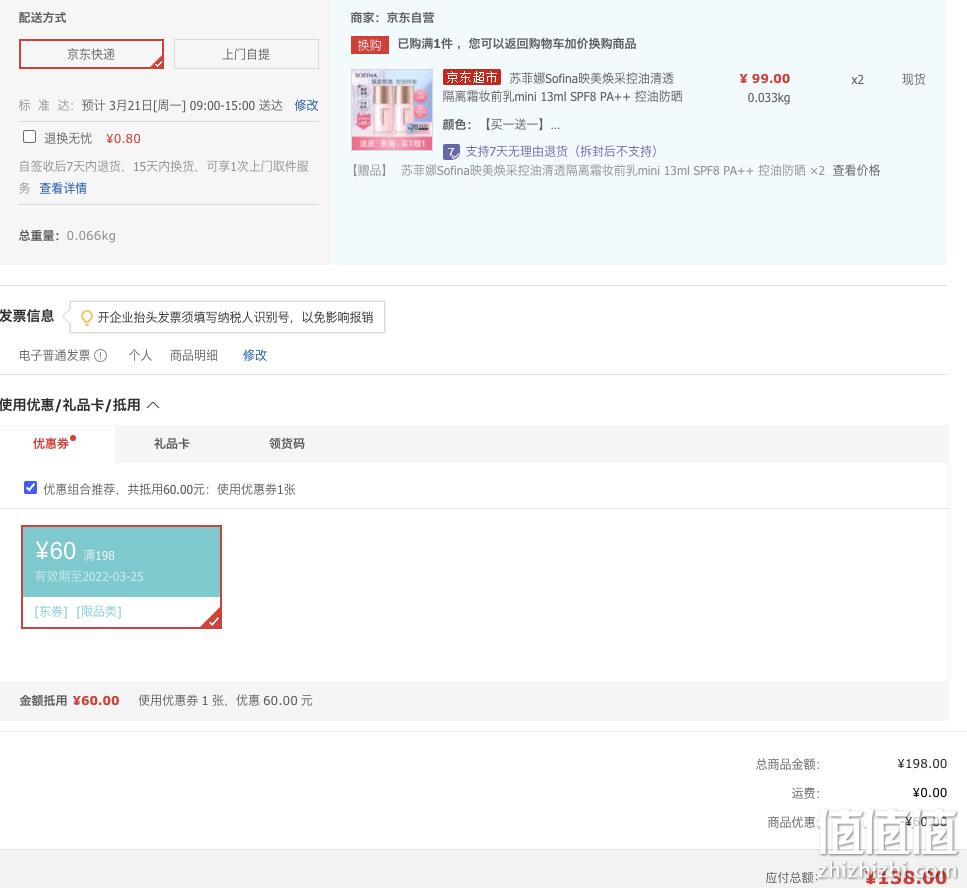The width and height of the screenshot is (967, 888).
Task: Click the quantity x2 text
Action: tap(857, 80)
